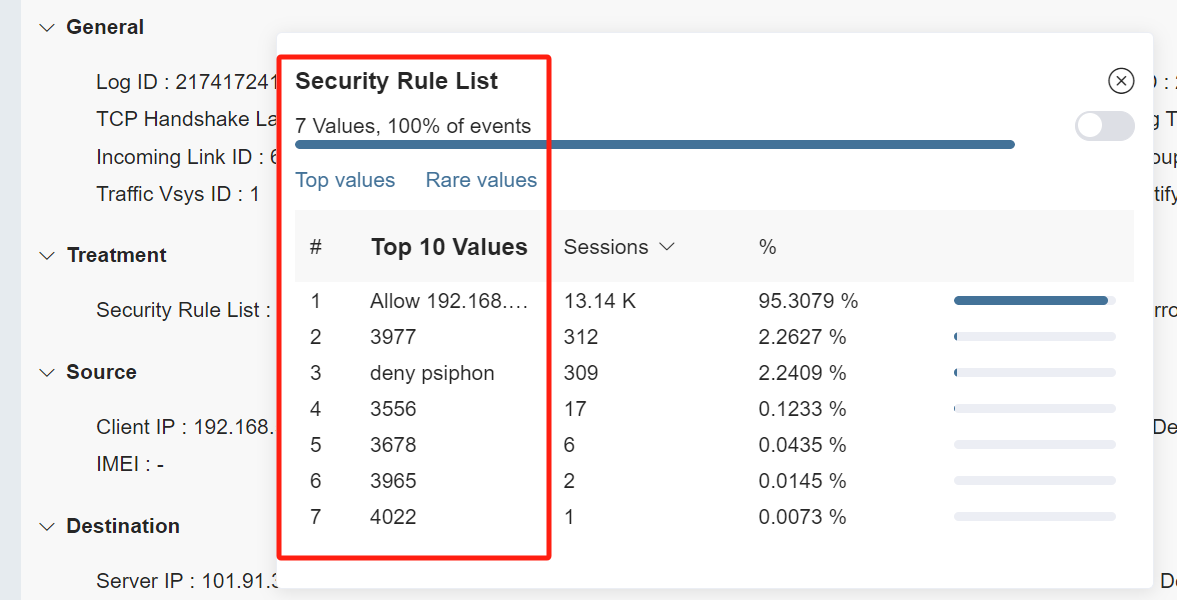
Task: Click the events coverage progress bar
Action: [x=654, y=145]
